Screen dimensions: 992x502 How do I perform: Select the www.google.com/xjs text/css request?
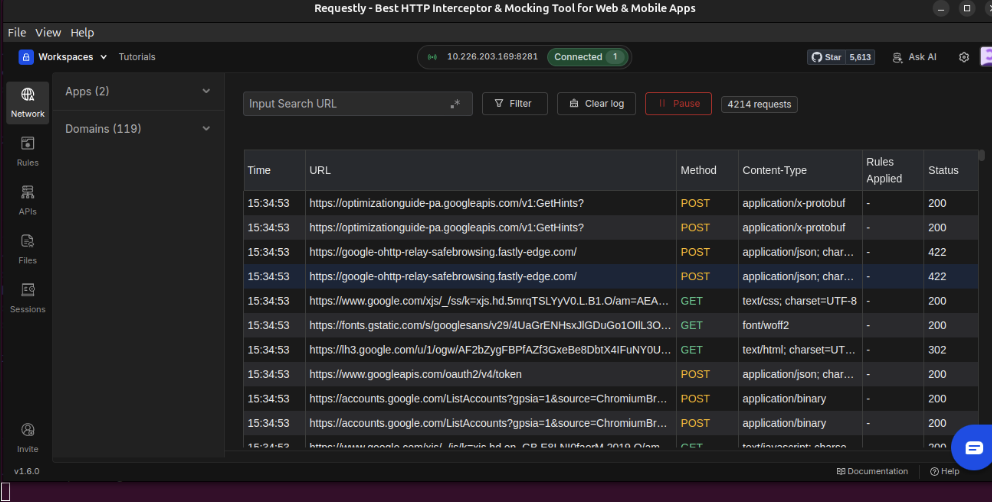[611, 301]
